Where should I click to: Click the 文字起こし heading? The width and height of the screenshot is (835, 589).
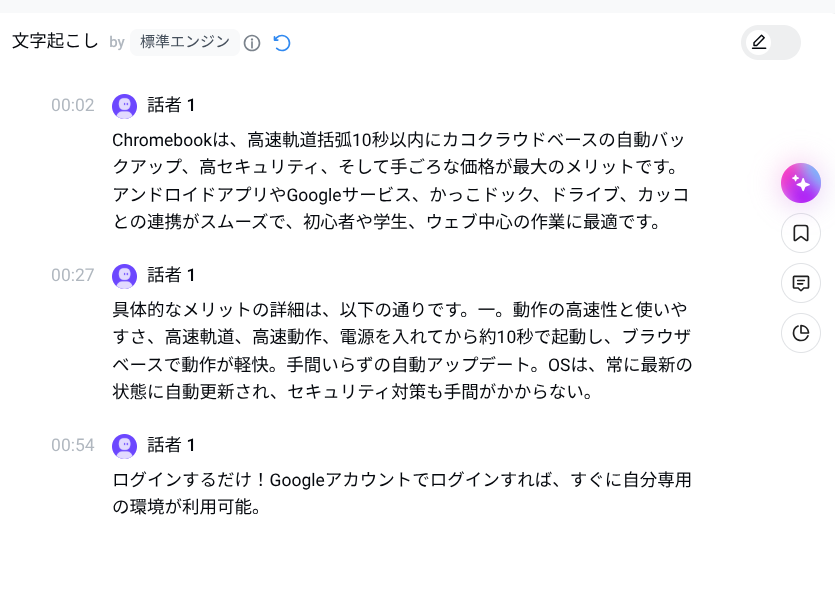[55, 42]
